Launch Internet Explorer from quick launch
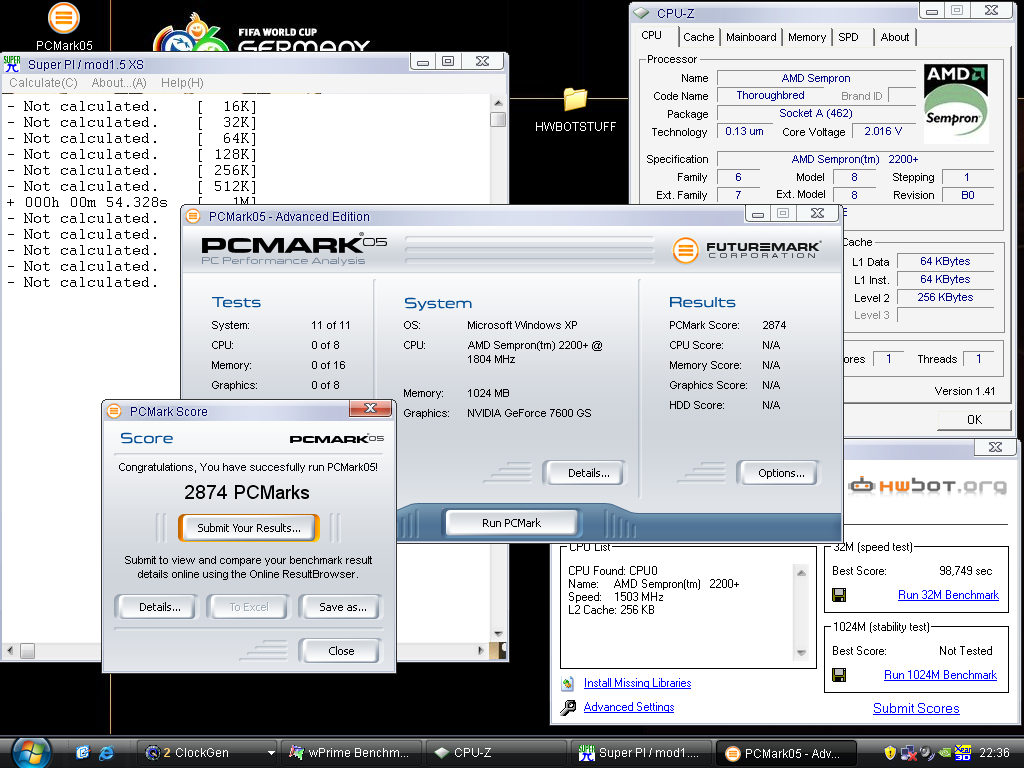The height and width of the screenshot is (768, 1024). [x=106, y=753]
